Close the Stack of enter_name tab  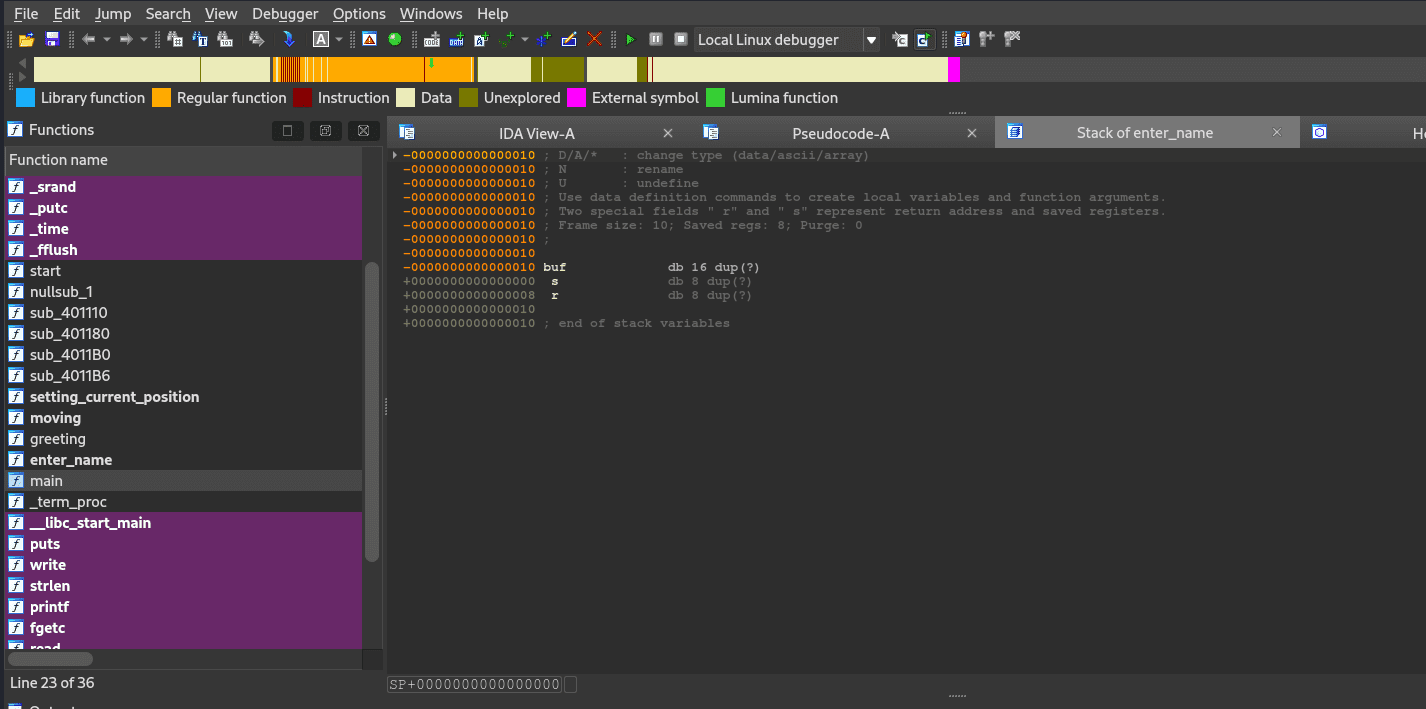pos(1276,132)
